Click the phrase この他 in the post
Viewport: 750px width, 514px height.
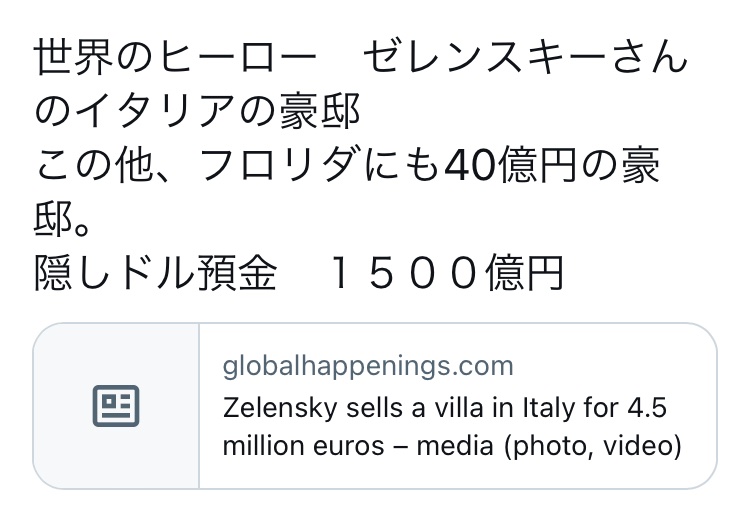98,166
